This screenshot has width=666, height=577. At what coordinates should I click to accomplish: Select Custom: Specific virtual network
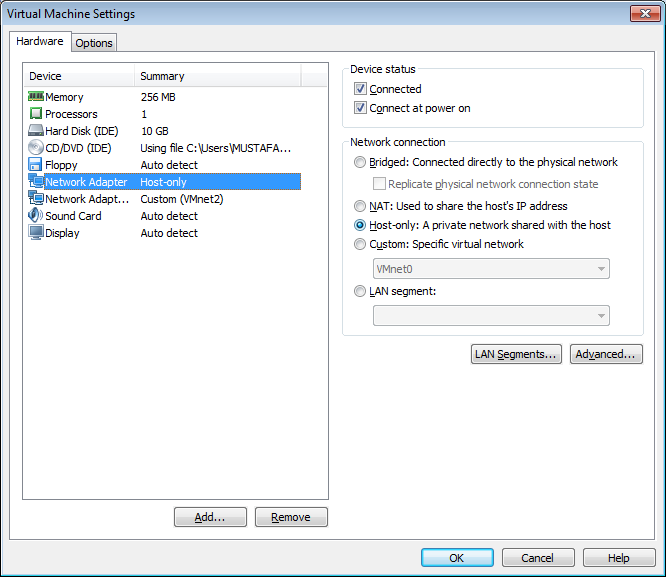(360, 244)
